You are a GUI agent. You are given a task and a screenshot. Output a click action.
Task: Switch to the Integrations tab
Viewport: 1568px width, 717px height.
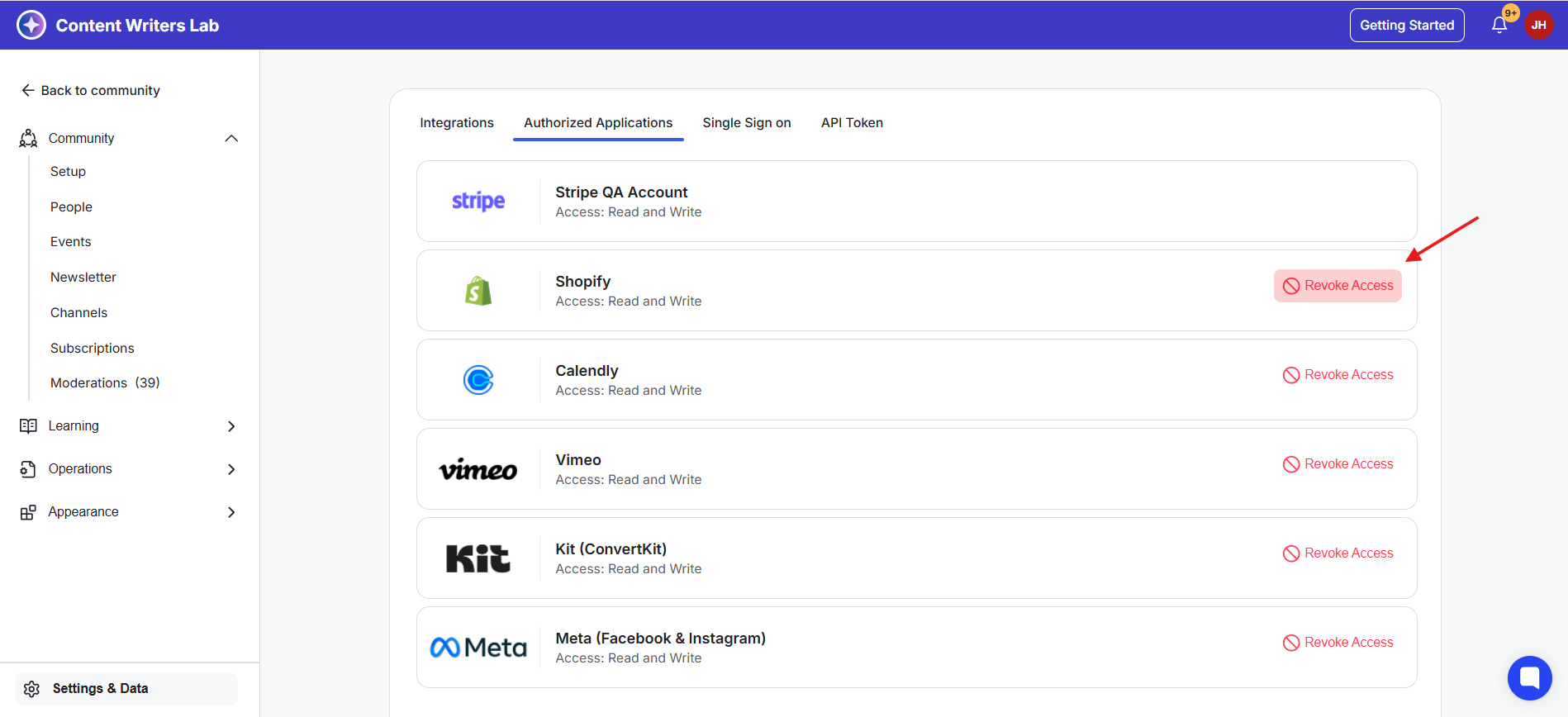pyautogui.click(x=457, y=122)
